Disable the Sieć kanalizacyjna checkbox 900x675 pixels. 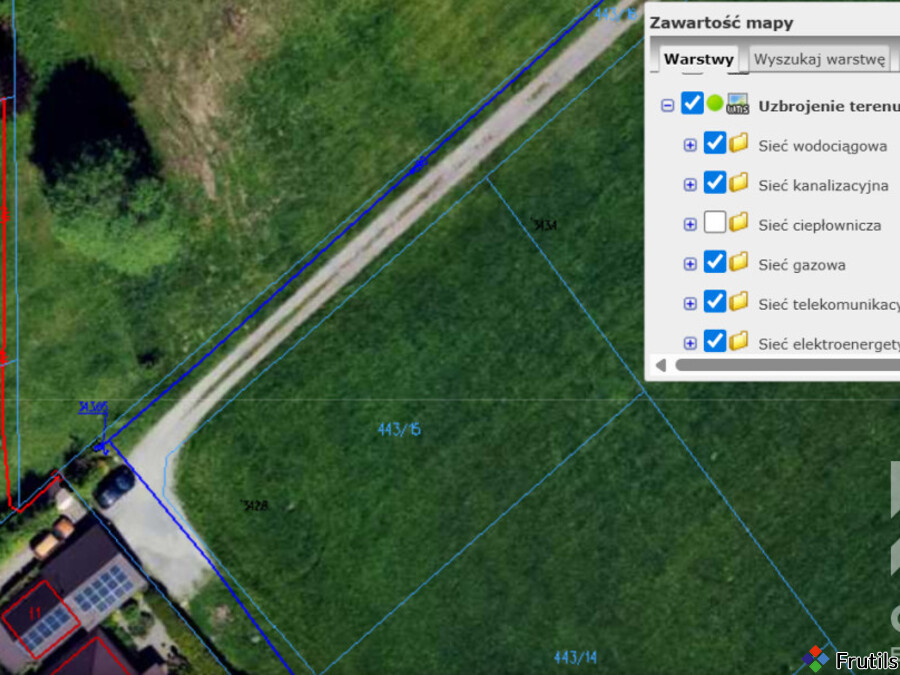(715, 183)
